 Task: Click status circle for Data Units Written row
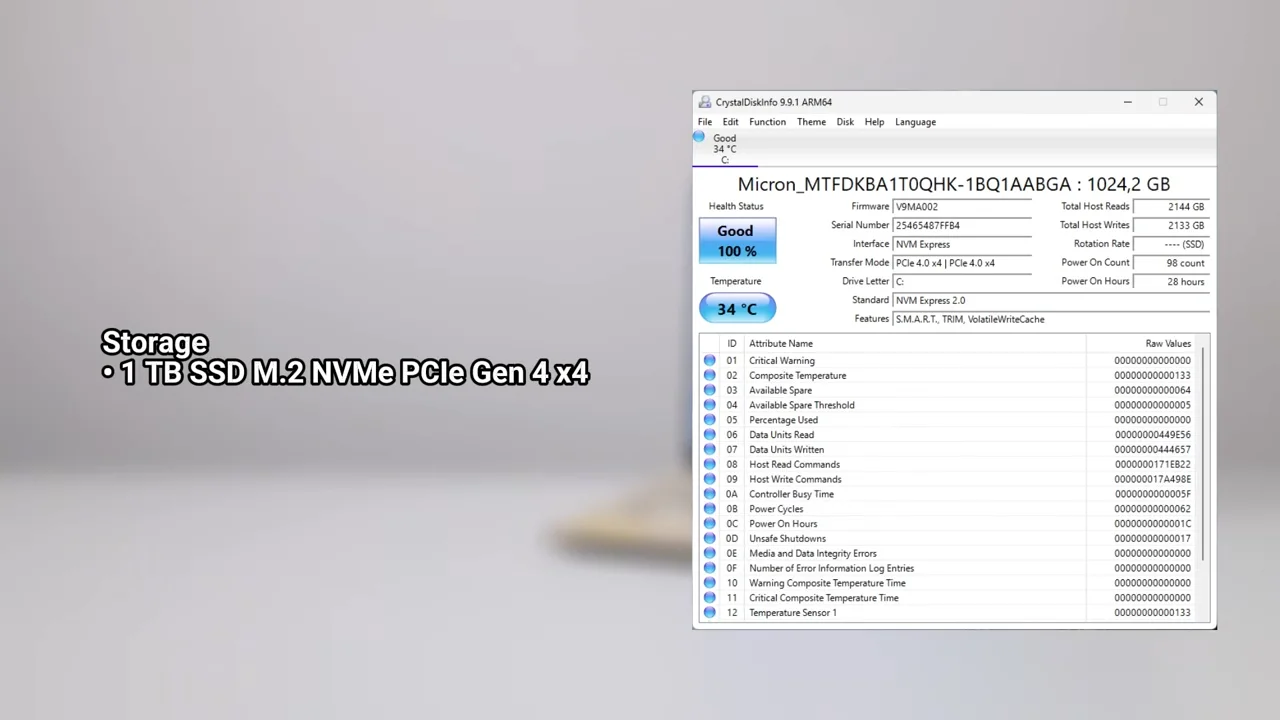point(709,449)
